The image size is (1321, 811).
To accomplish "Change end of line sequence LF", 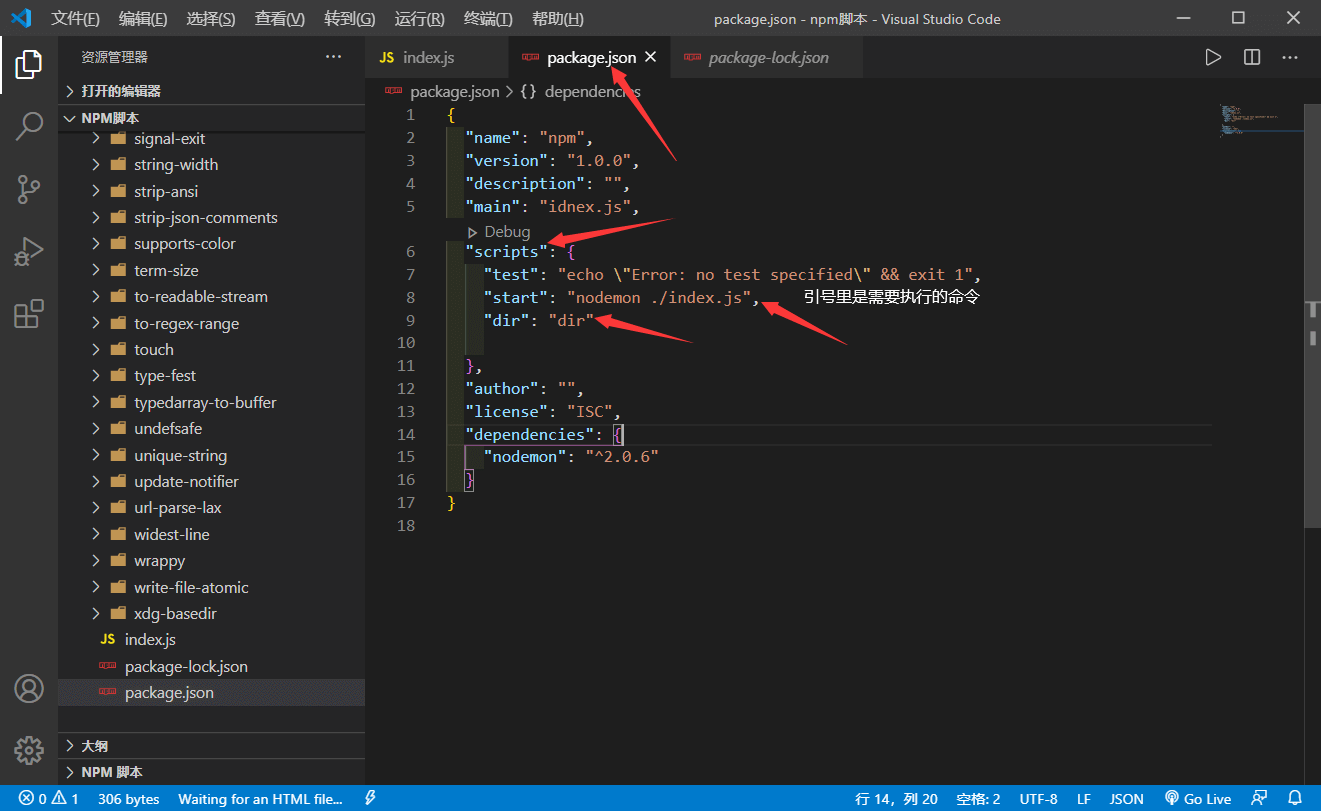I will pos(1084,799).
